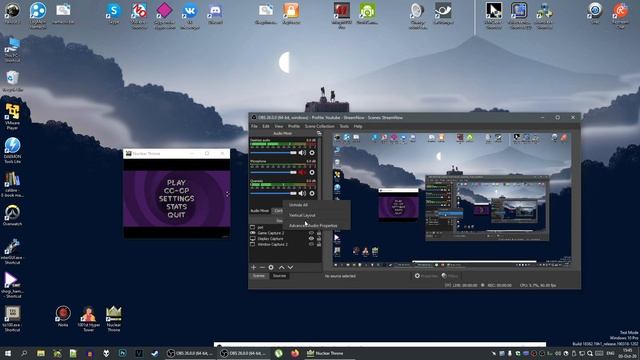Open gear for channel below Microphone
The image size is (640, 360).
click(x=312, y=193)
